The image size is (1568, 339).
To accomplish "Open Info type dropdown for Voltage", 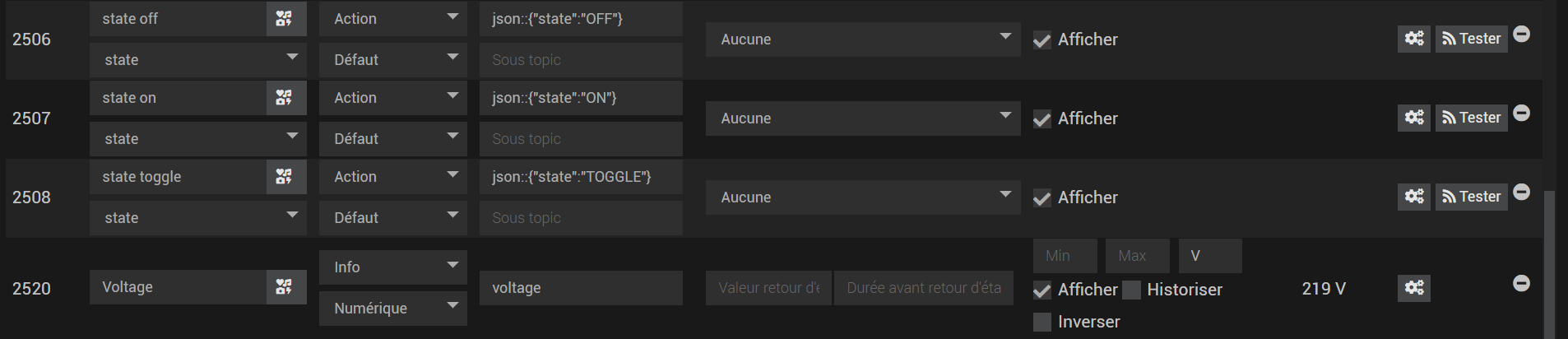I will point(392,267).
